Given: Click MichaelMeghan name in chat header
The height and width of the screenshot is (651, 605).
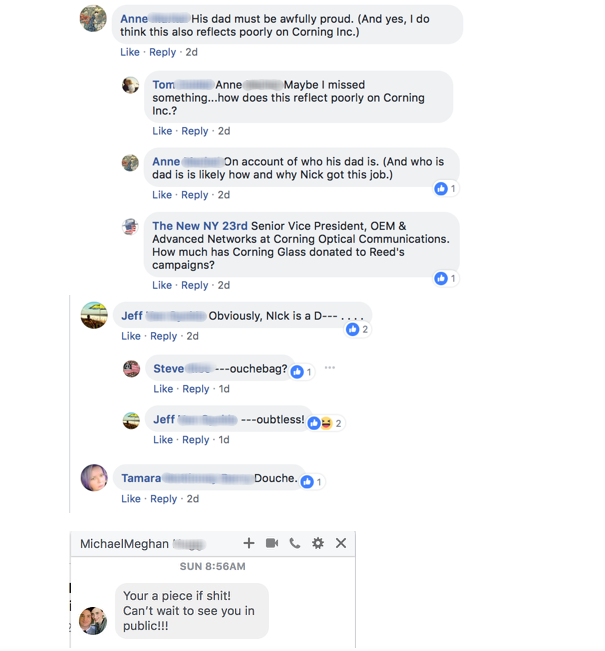Looking at the screenshot, I should pyautogui.click(x=124, y=544).
